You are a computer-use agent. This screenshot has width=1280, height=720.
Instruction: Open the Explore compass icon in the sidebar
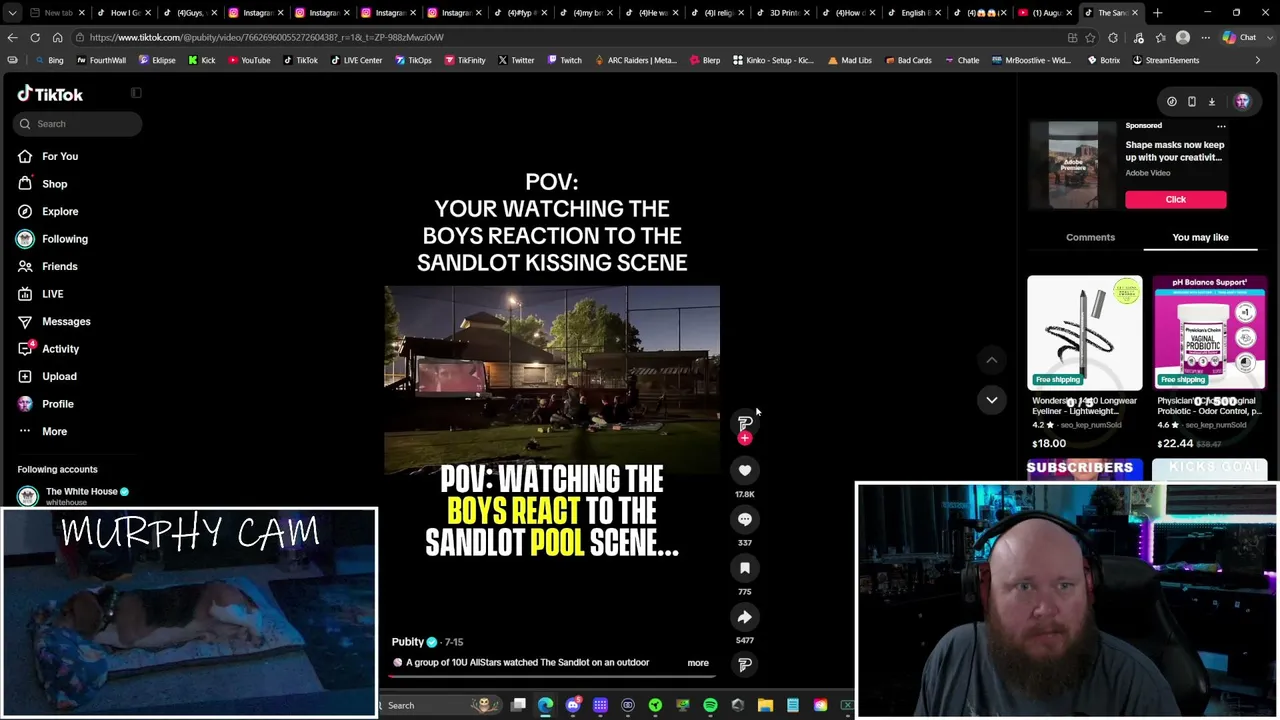click(25, 211)
